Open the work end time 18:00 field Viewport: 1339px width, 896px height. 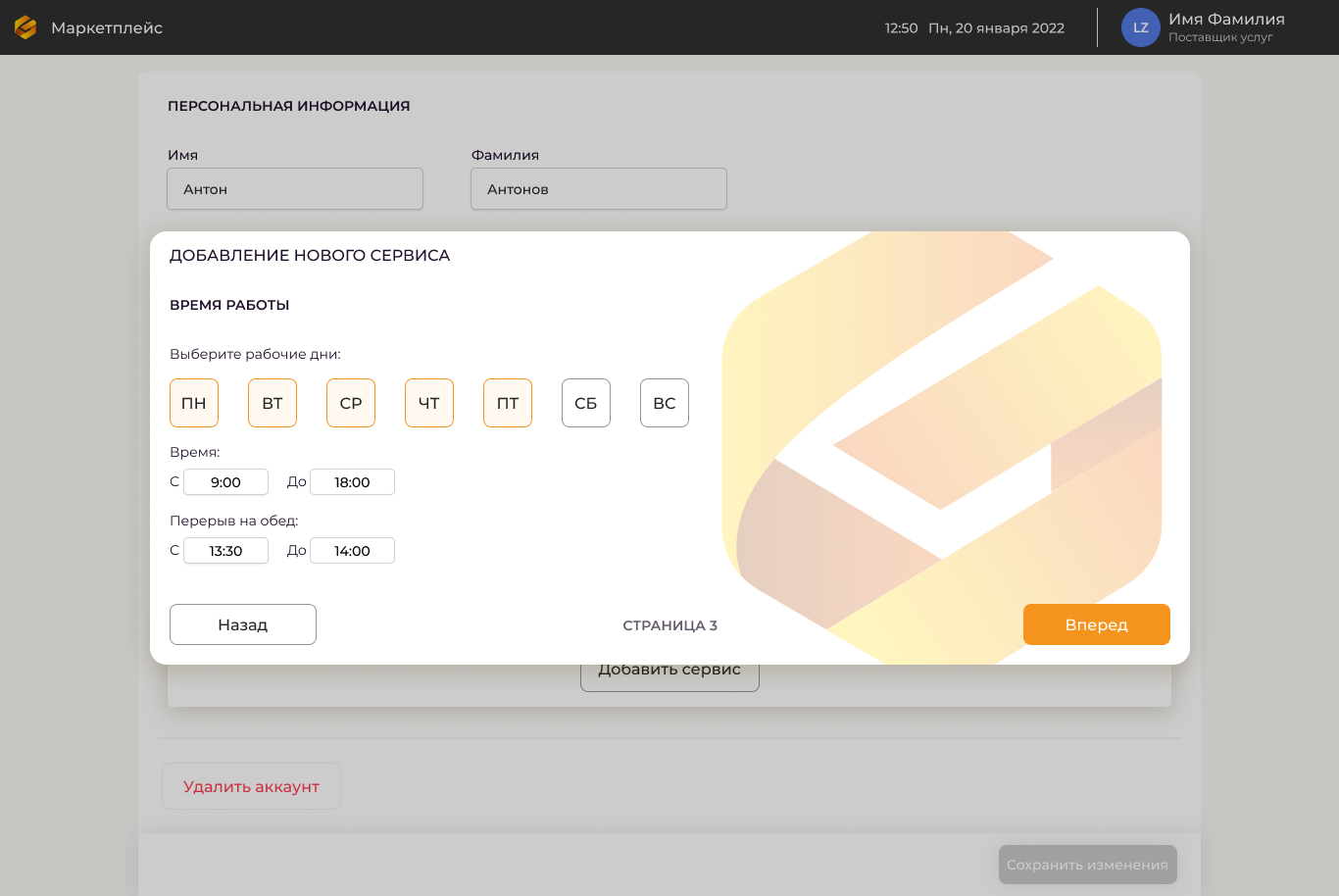(x=352, y=482)
